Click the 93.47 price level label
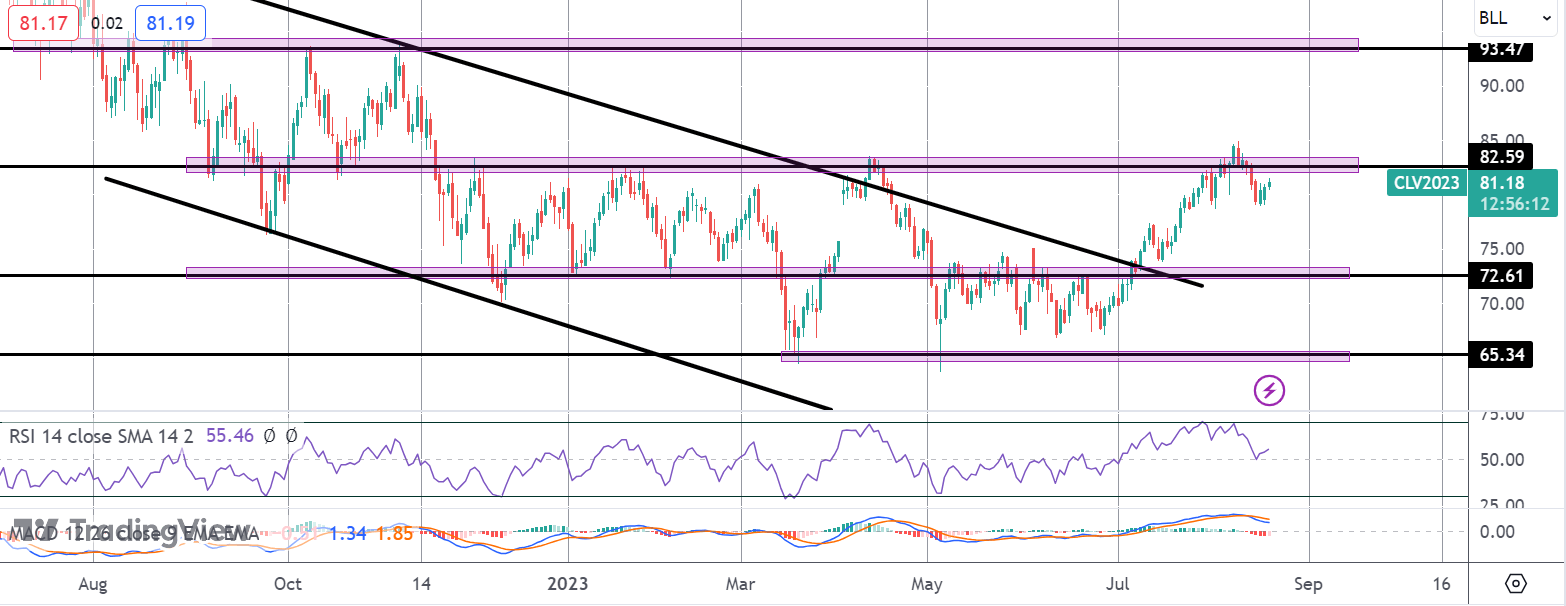The width and height of the screenshot is (1566, 606). pyautogui.click(x=1501, y=49)
